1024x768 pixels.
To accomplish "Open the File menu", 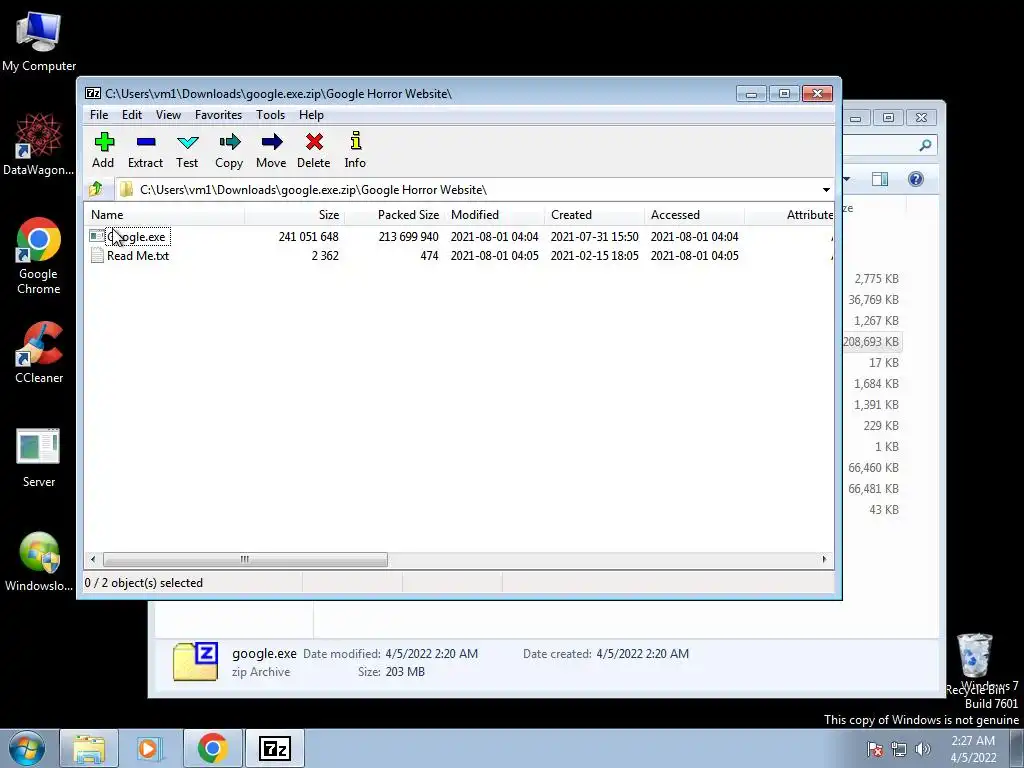I will pos(99,115).
